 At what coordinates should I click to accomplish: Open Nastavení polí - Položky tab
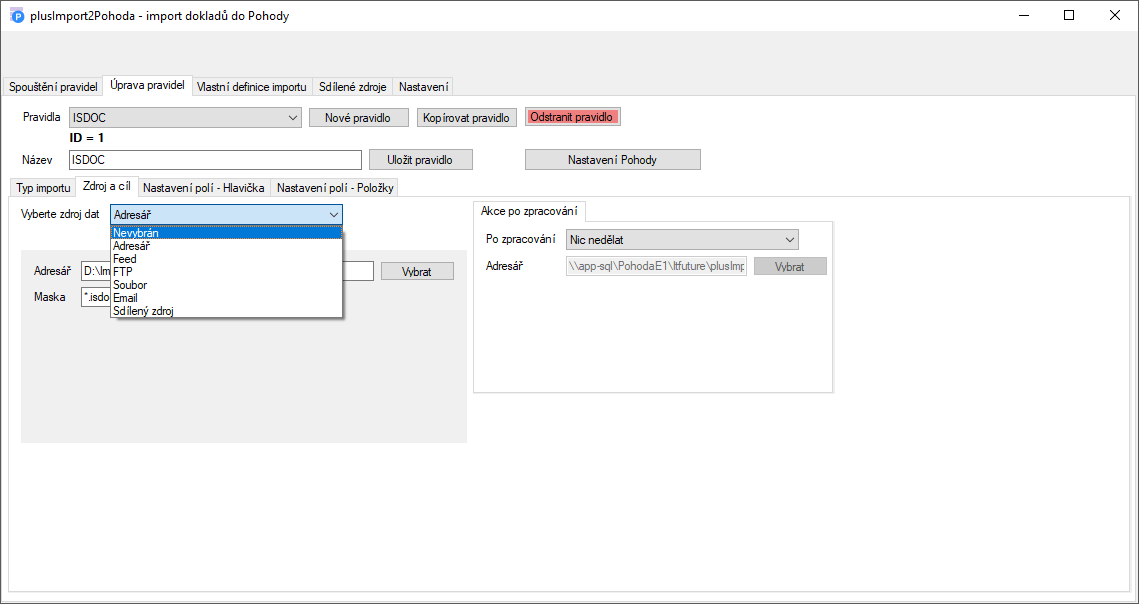coord(335,188)
